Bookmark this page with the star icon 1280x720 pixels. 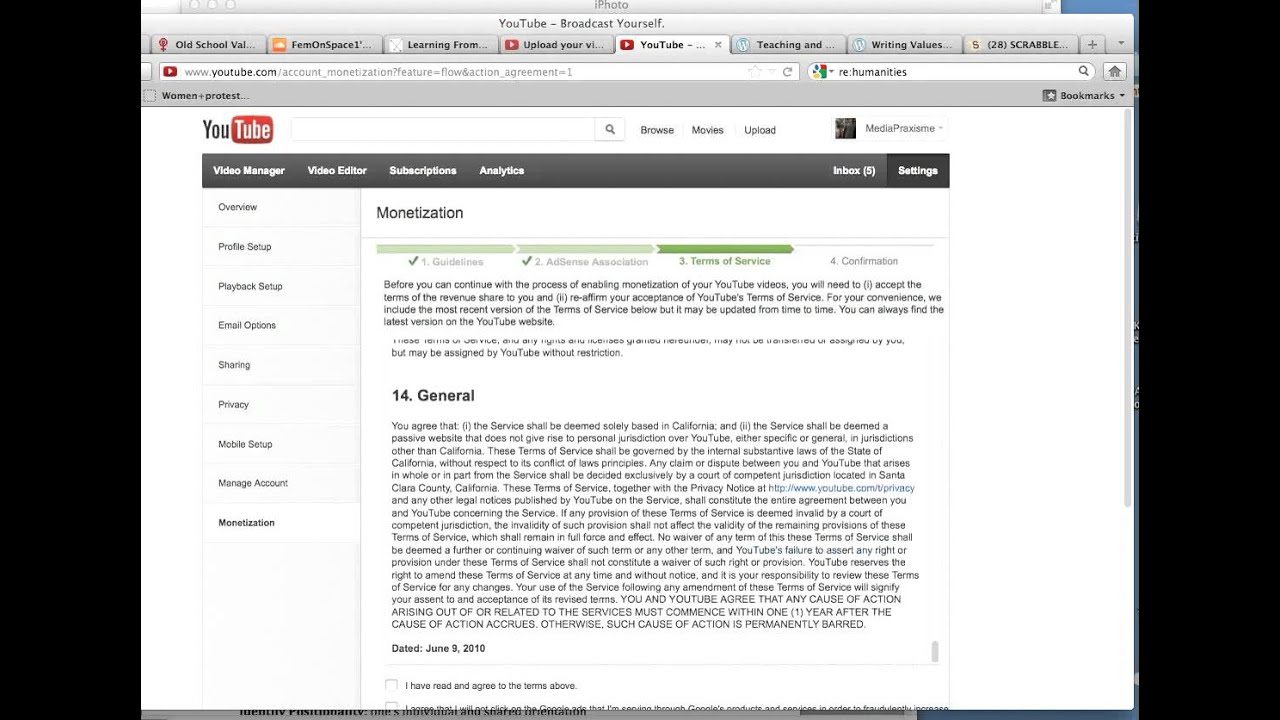coord(754,72)
